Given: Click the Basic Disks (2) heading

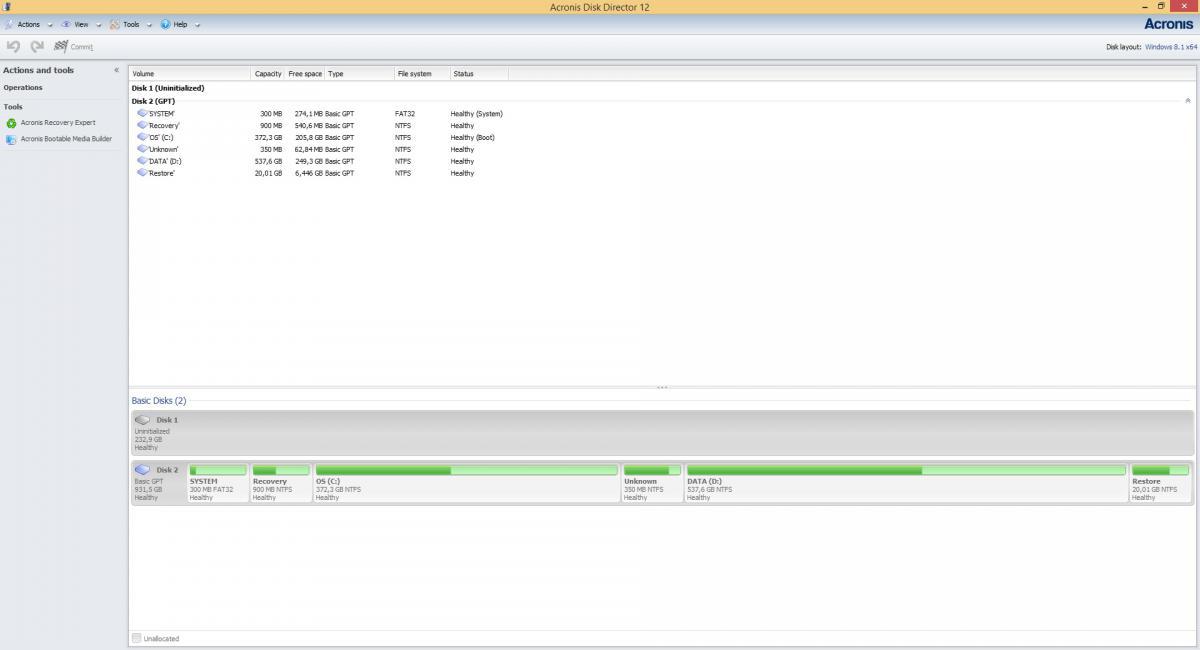Looking at the screenshot, I should [159, 401].
